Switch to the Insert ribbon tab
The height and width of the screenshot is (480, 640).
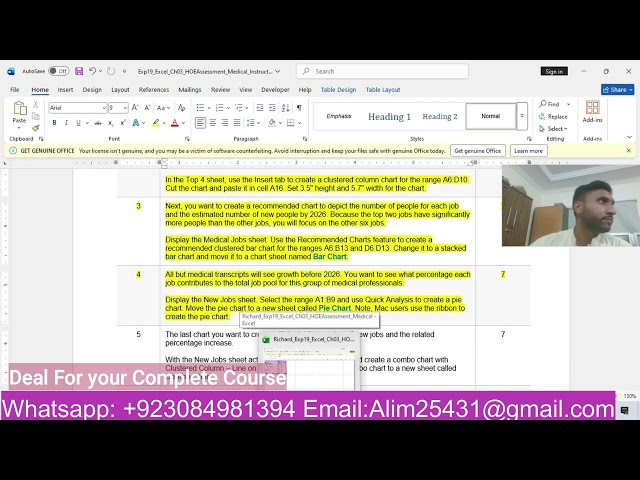(x=65, y=90)
